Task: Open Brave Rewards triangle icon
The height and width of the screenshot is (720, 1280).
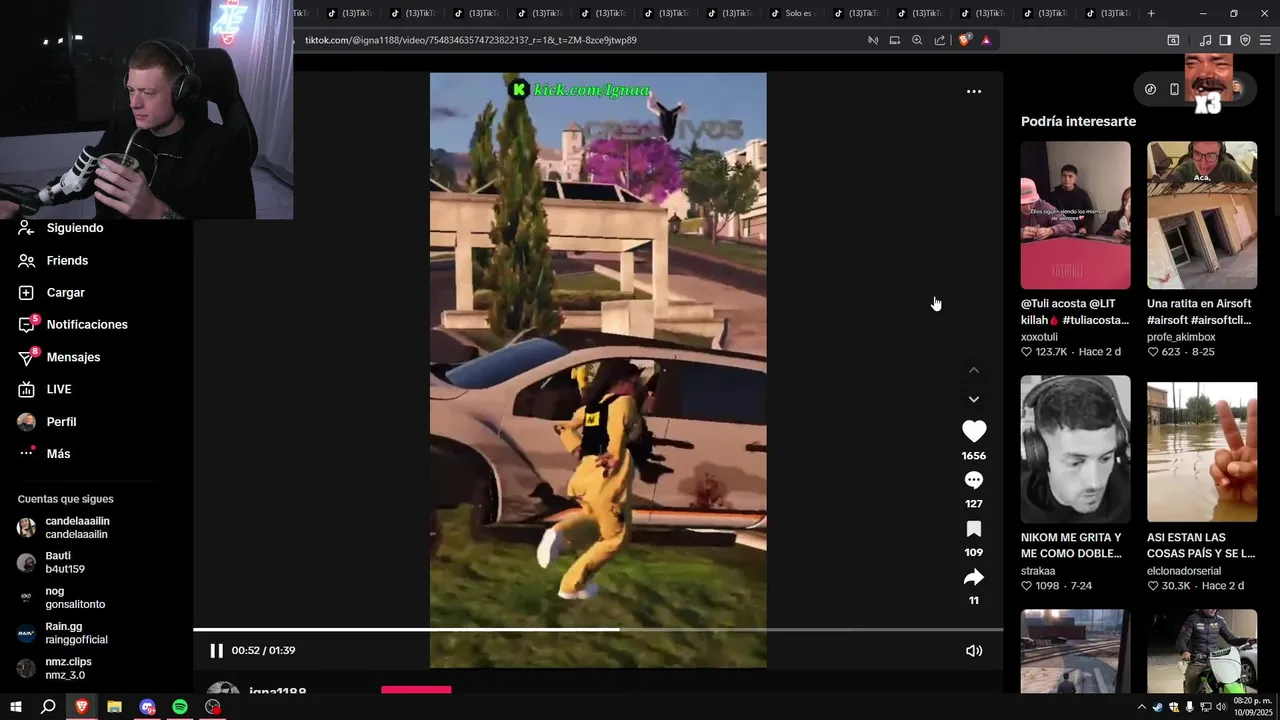Action: click(986, 40)
